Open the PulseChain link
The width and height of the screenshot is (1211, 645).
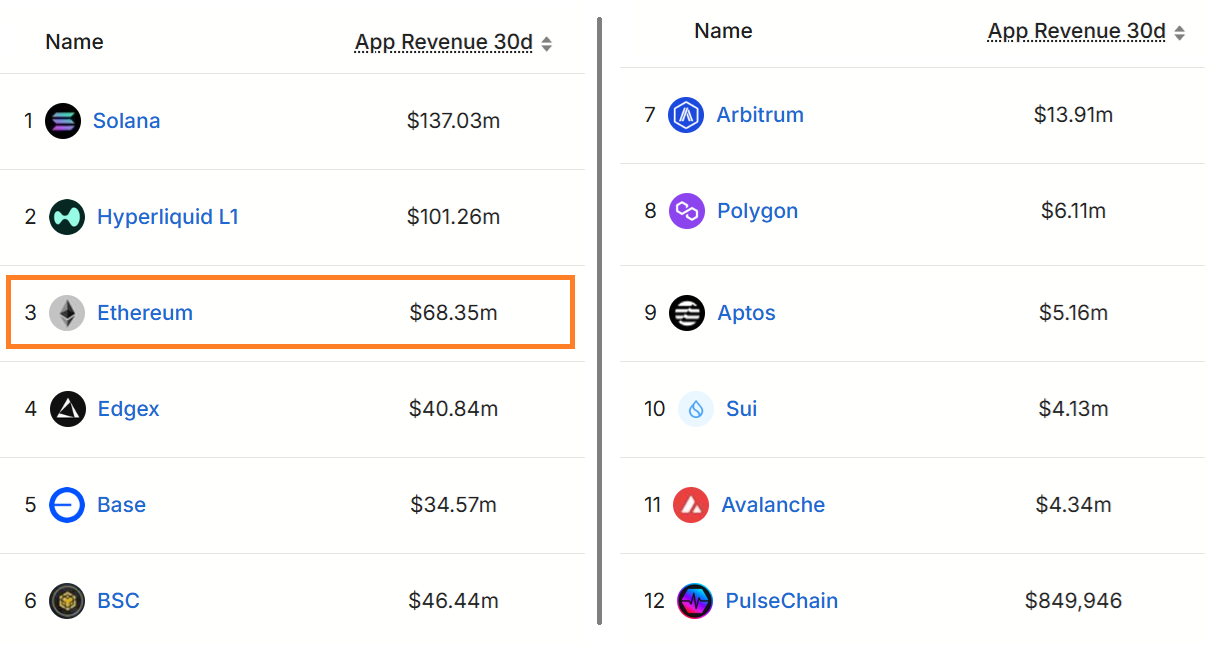click(x=781, y=601)
